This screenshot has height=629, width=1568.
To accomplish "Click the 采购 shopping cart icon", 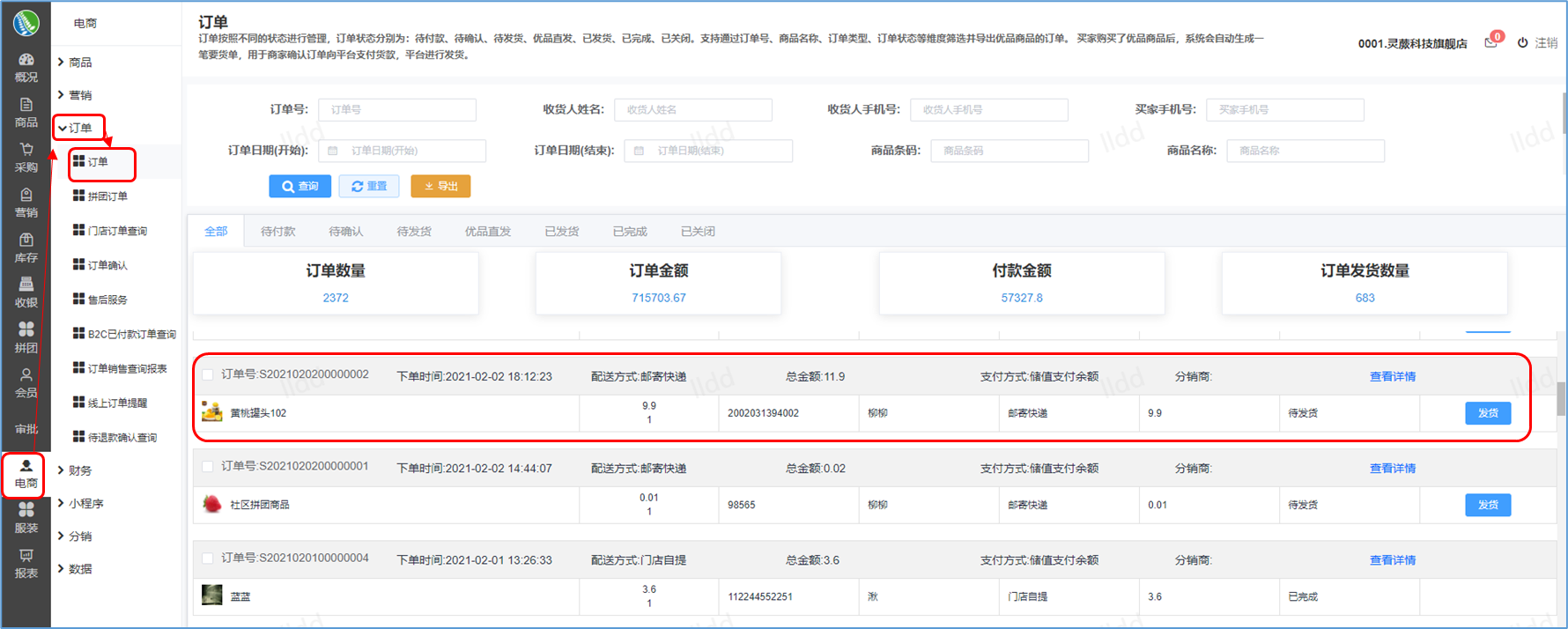I will (x=26, y=150).
